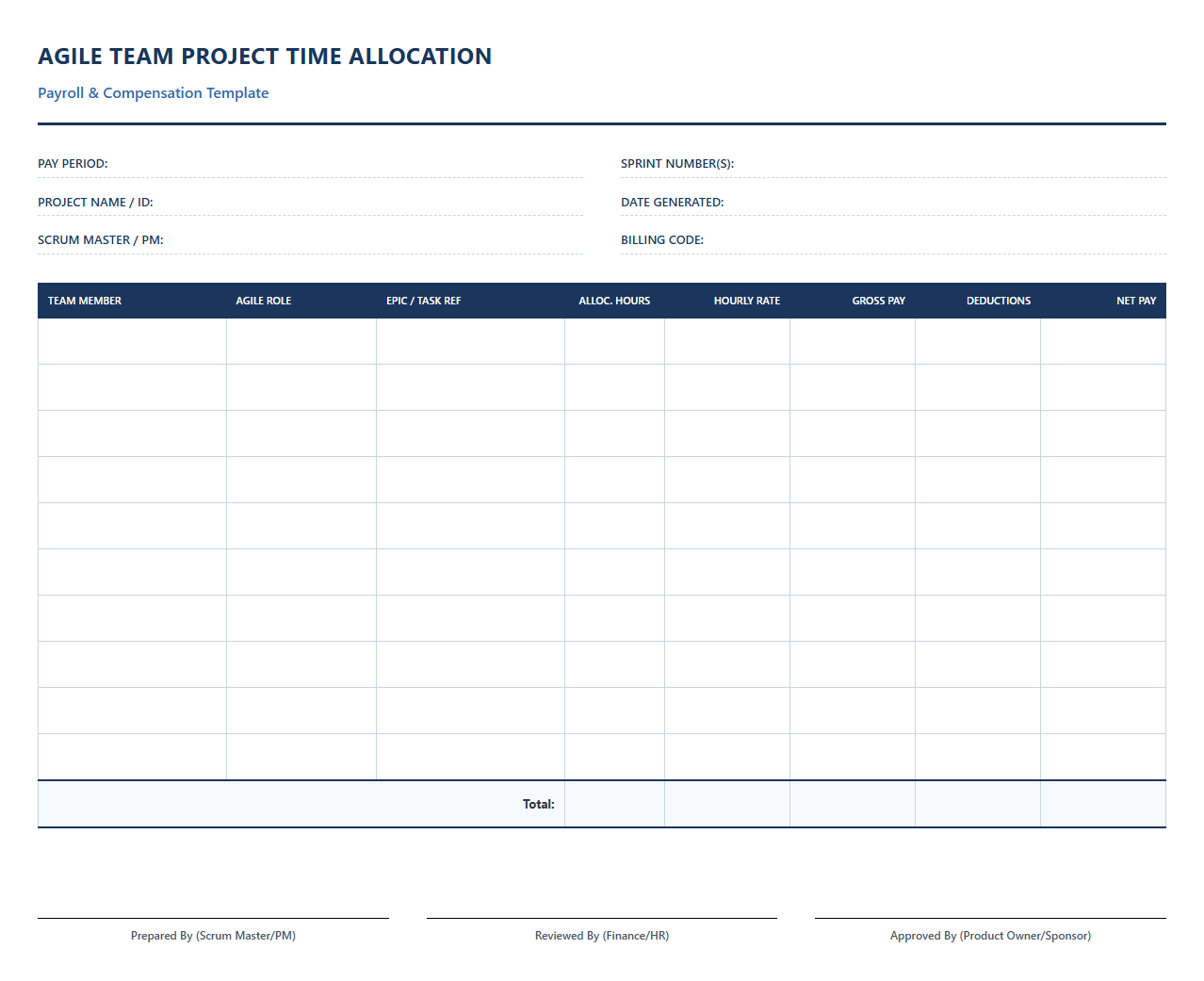
Task: Select the Deductions column header
Action: tap(978, 301)
